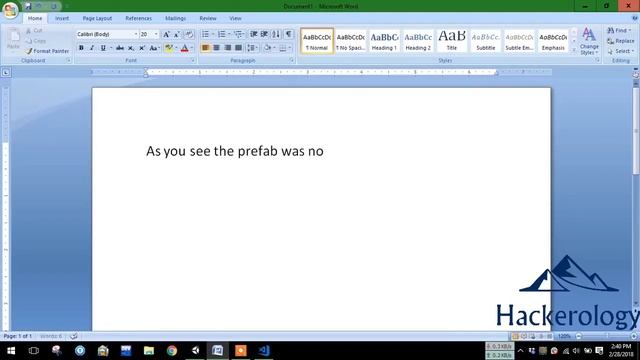Click the Multilevel list icon

tap(238, 34)
